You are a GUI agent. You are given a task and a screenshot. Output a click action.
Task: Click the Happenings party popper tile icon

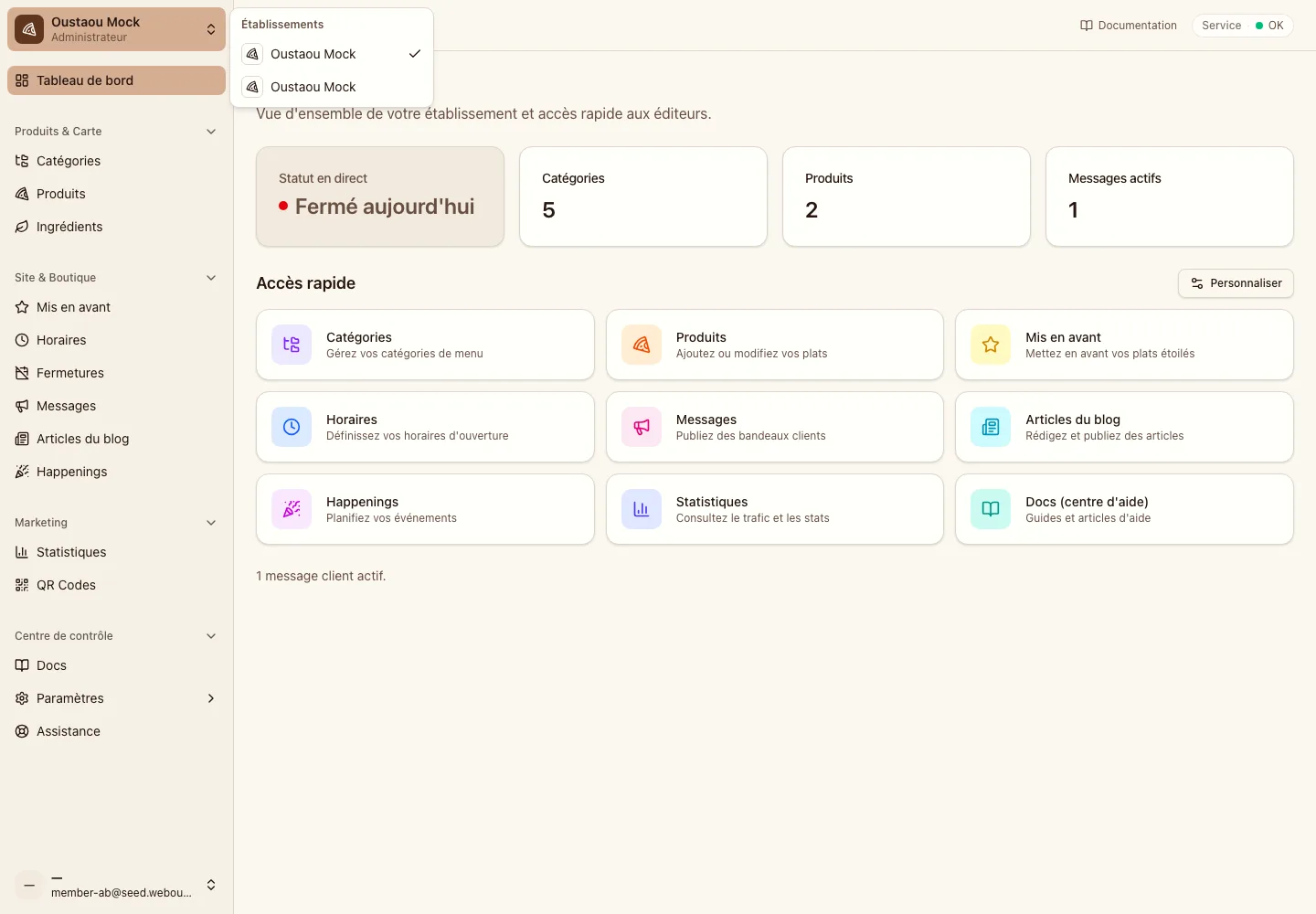pos(292,509)
